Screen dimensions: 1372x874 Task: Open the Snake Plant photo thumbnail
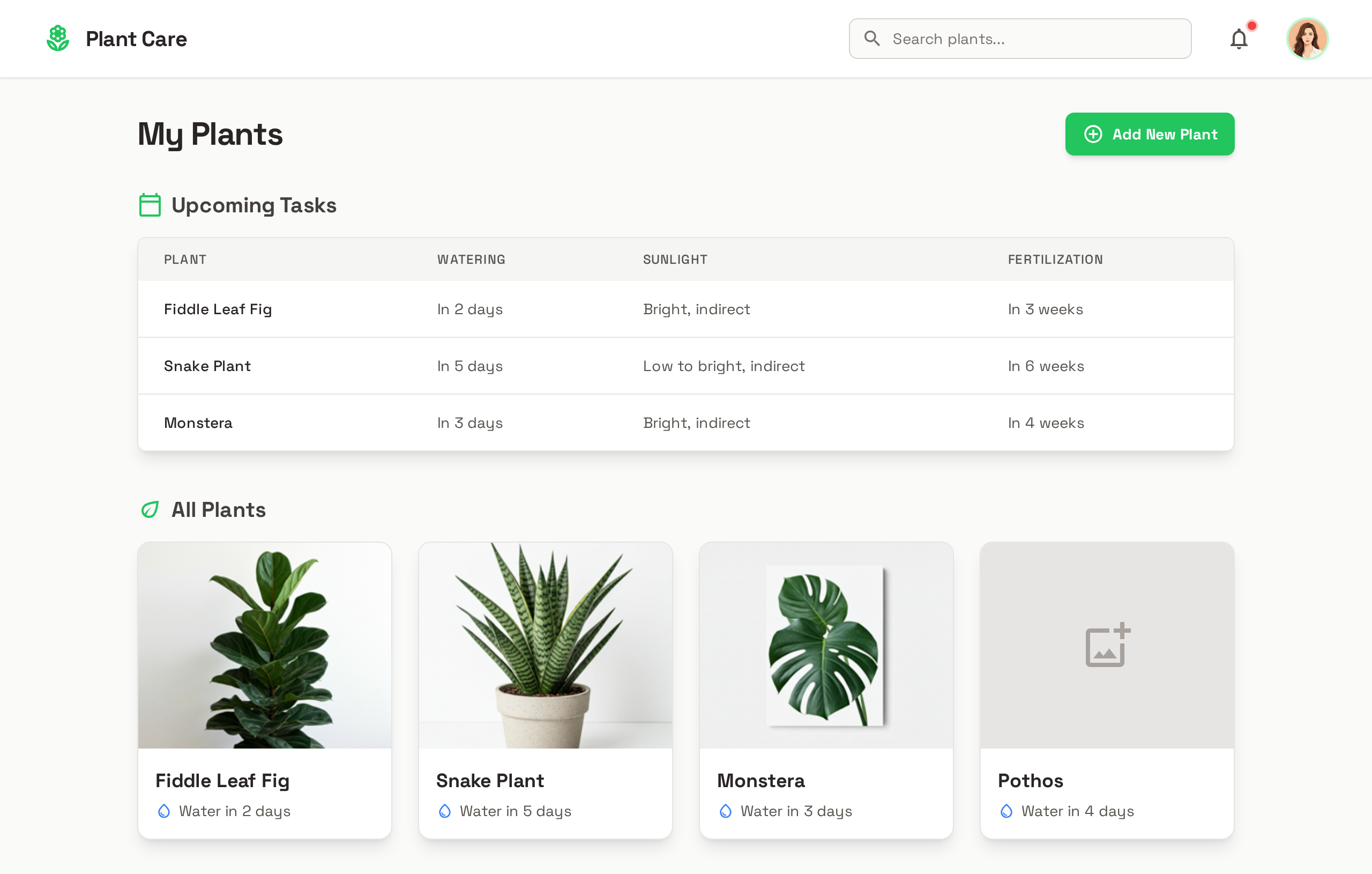click(546, 646)
